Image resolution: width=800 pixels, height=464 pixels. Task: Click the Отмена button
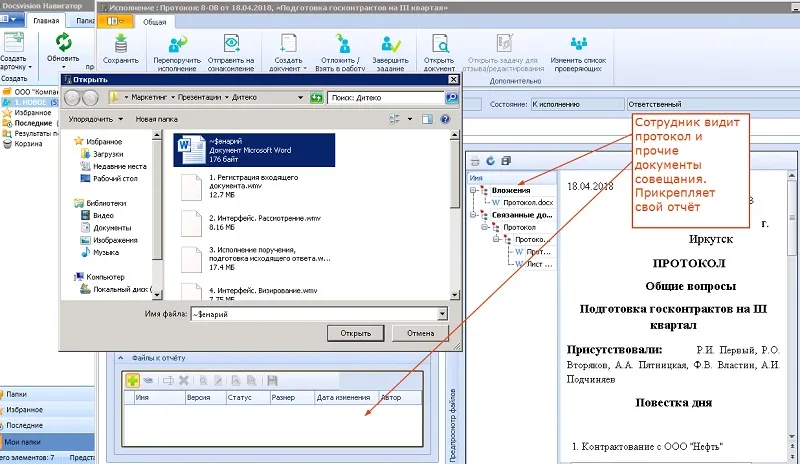click(414, 333)
